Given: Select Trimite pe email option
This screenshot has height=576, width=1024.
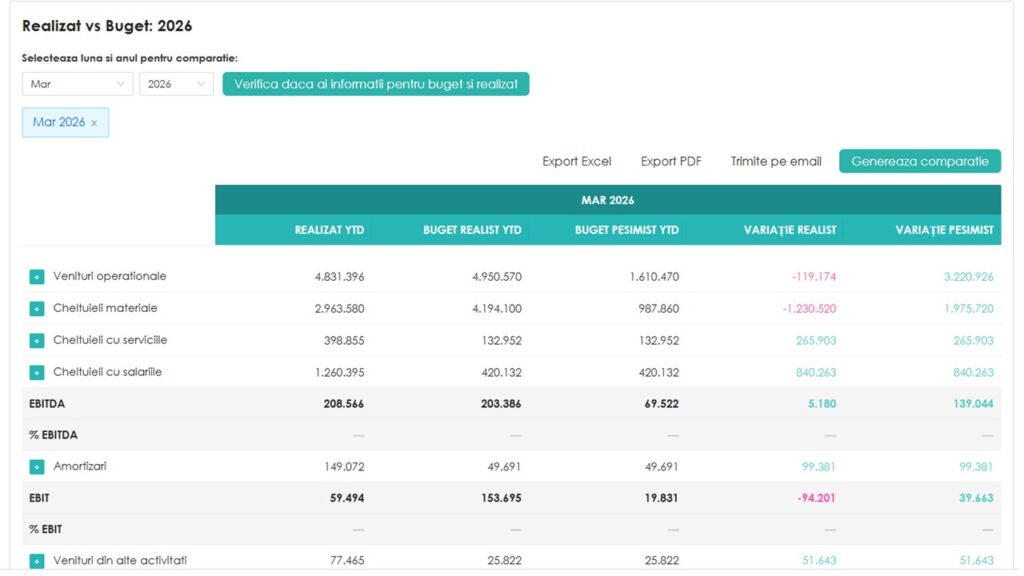Looking at the screenshot, I should 776,161.
